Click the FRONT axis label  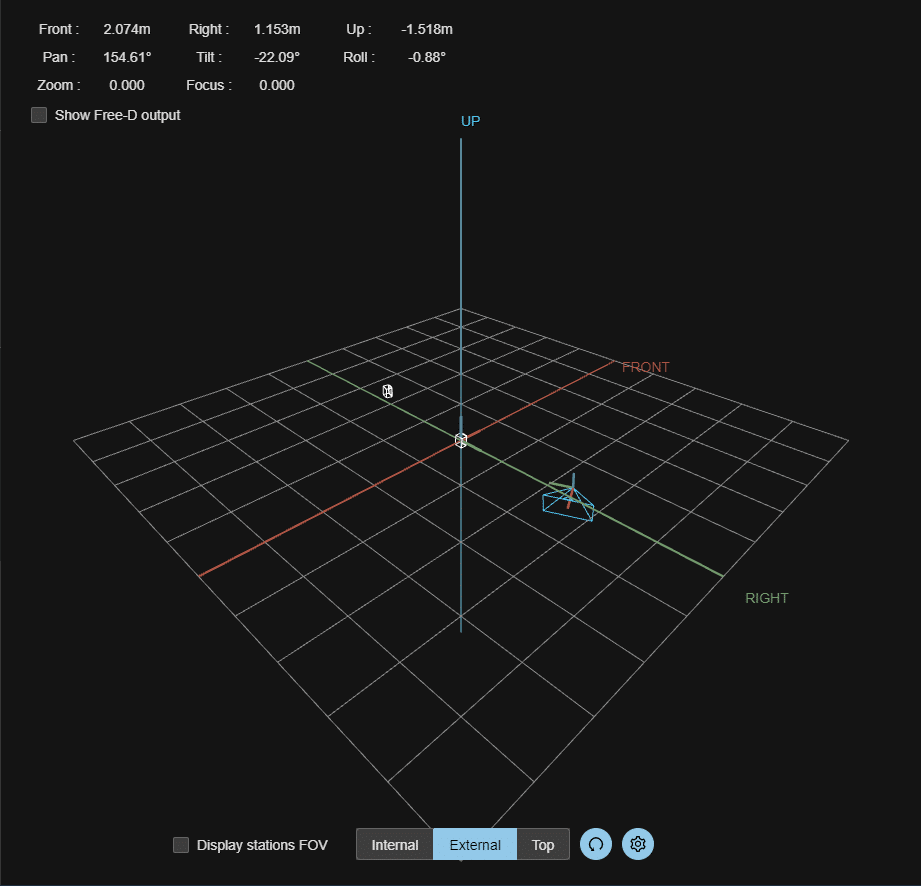click(645, 367)
